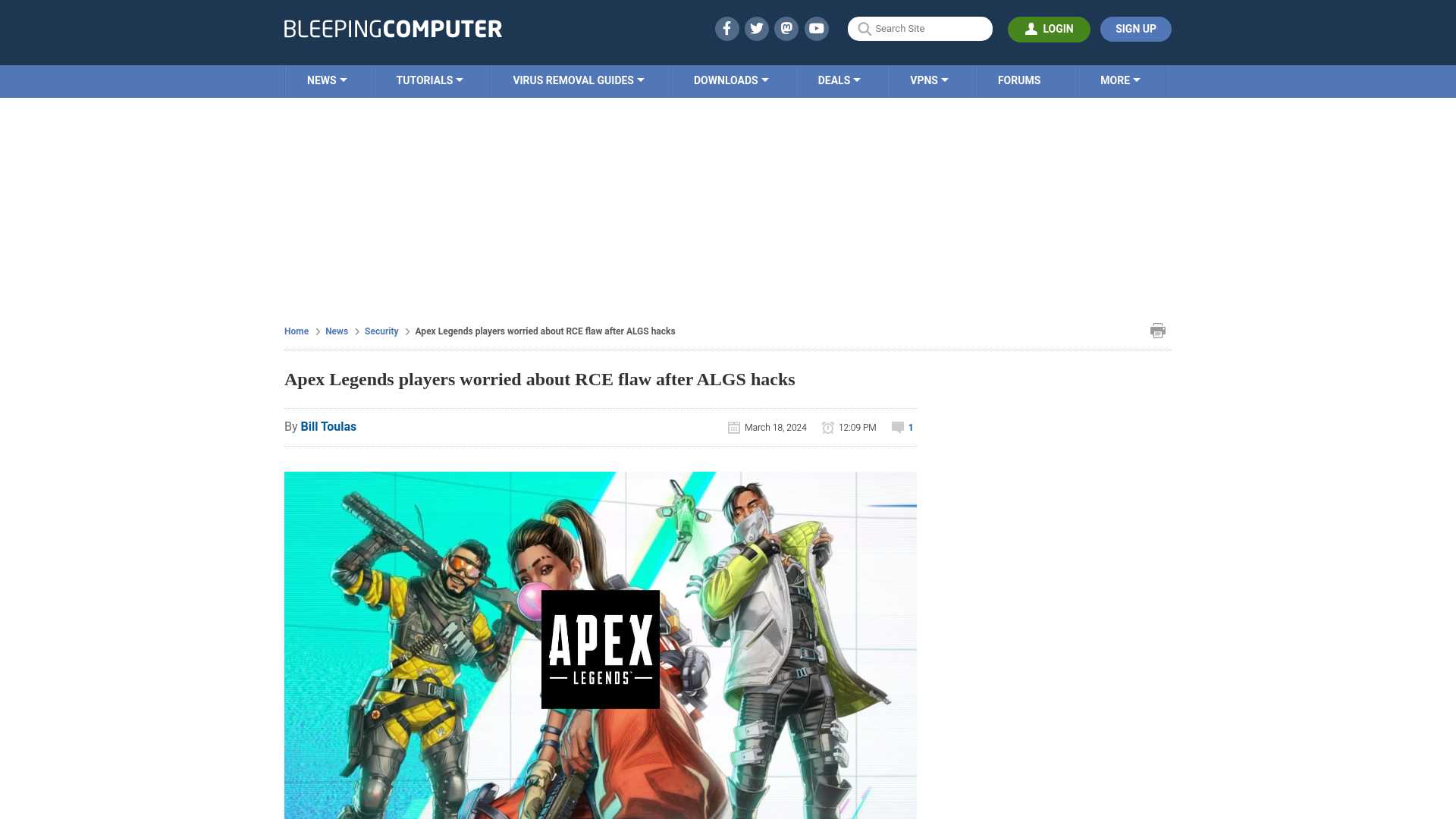Open the Mastodon social icon
The image size is (1456, 819).
click(787, 28)
